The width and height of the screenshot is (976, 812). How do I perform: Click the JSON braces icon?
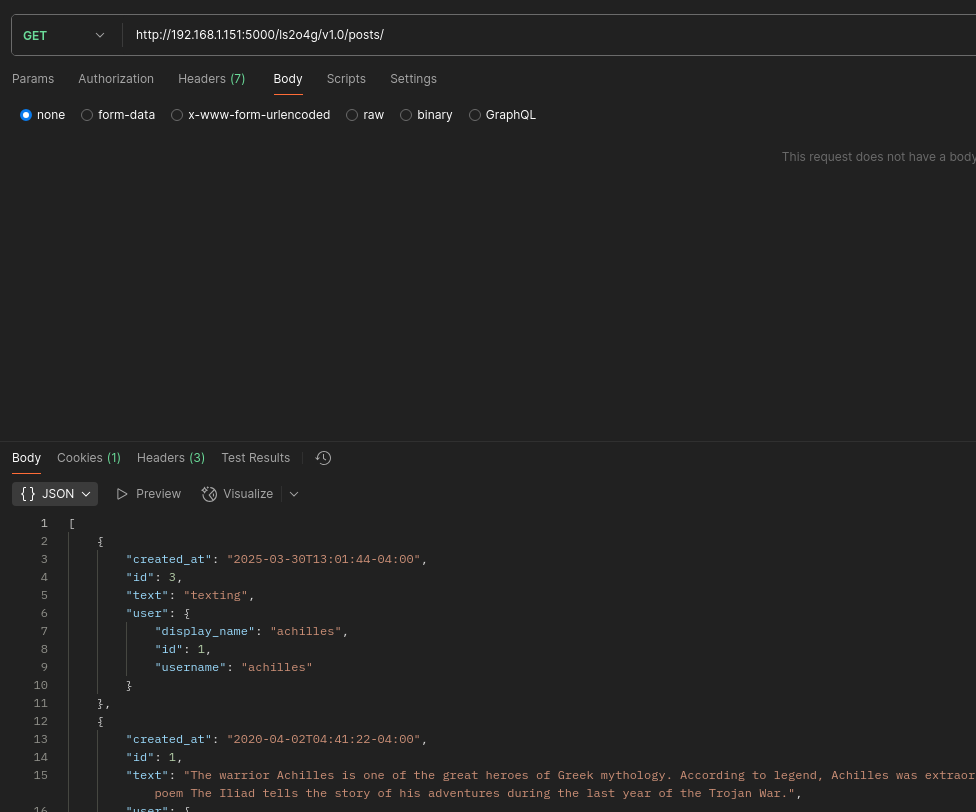[28, 494]
